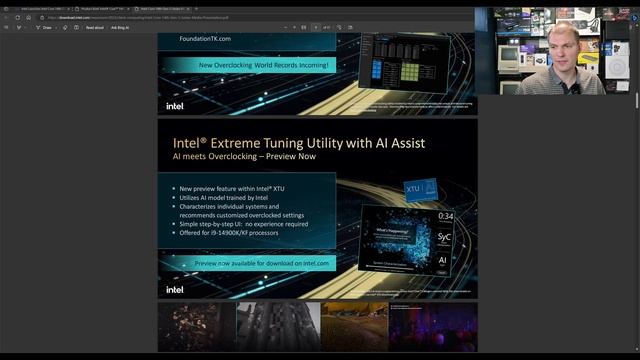Screen dimensions: 640x360
Task: Click 'New preview feature within Intel XTU' bullet
Action: click(232, 189)
